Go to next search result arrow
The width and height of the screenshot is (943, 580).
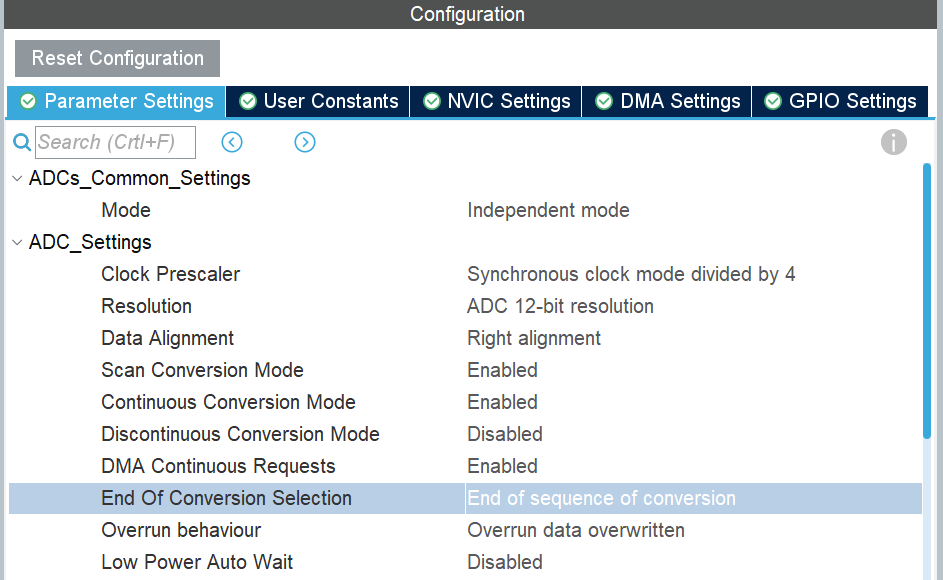[x=305, y=142]
